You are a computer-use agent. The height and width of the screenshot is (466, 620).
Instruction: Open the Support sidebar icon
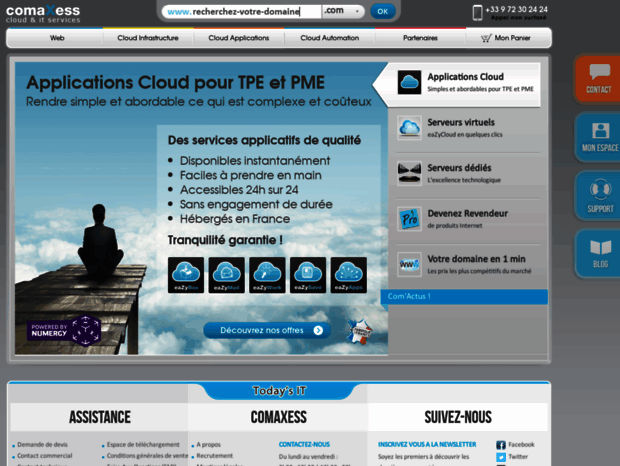point(599,194)
